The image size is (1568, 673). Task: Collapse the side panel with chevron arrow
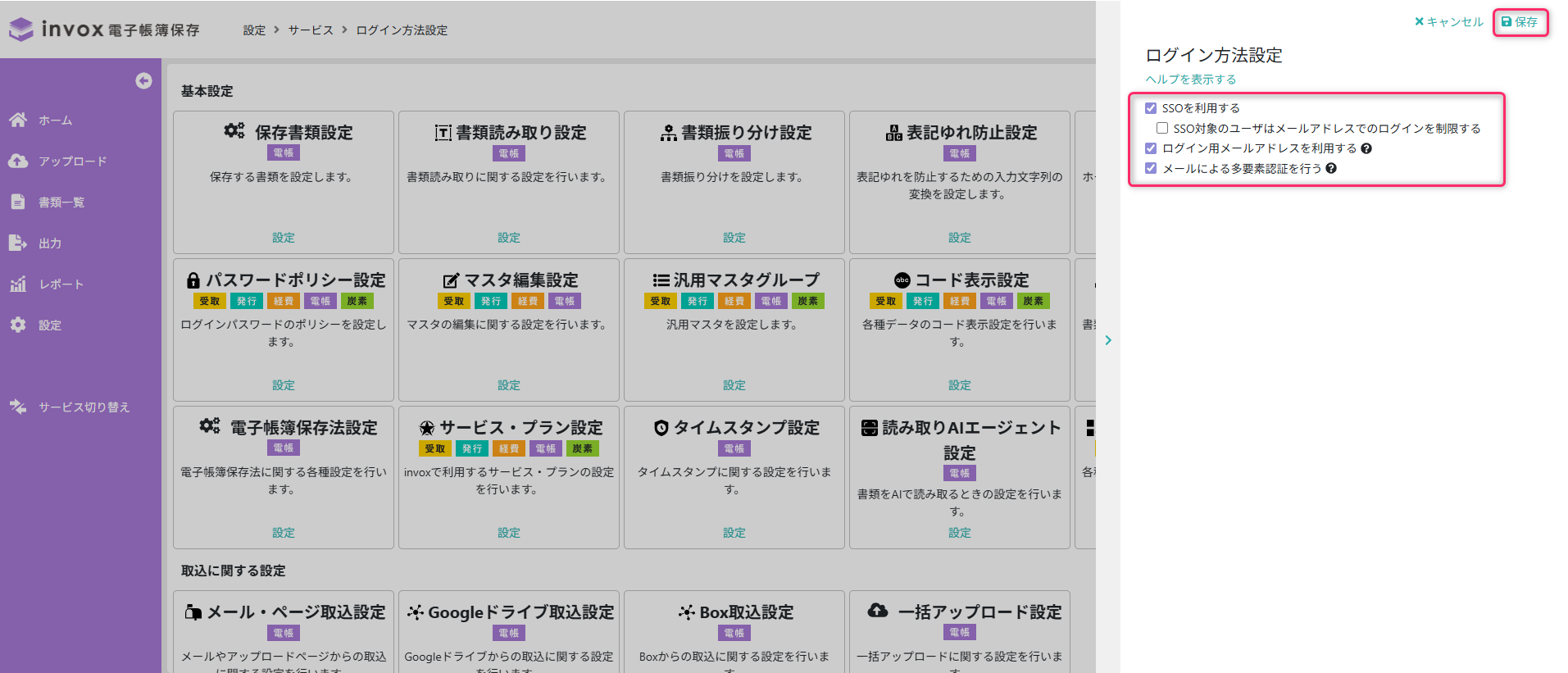pos(1108,340)
